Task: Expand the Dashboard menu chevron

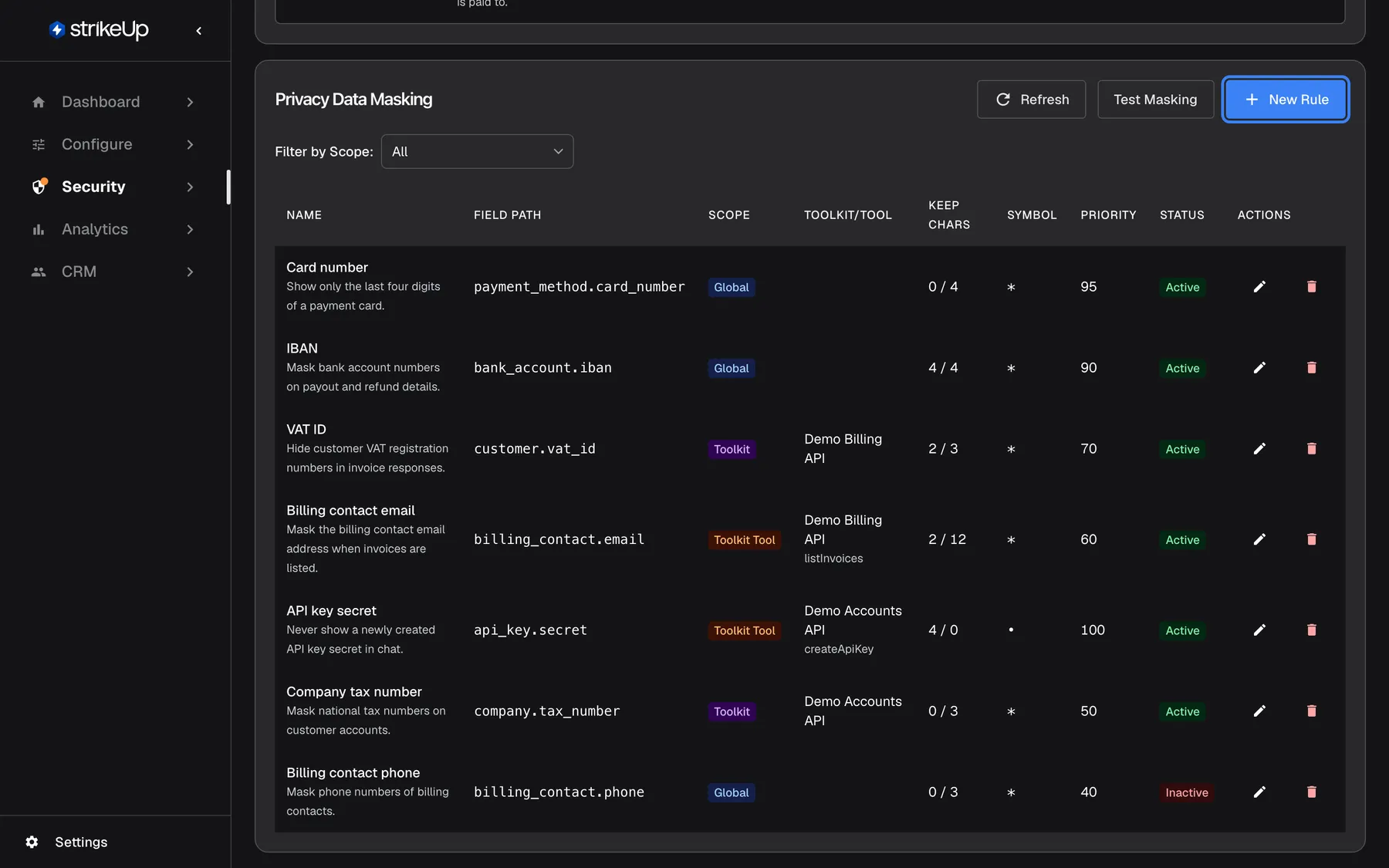Action: tap(190, 102)
